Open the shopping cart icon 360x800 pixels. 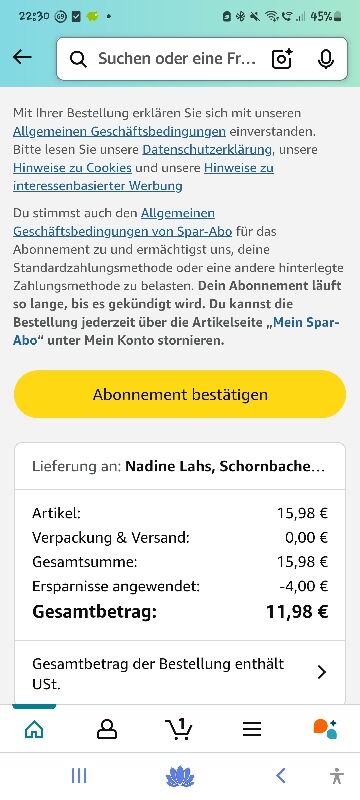pyautogui.click(x=178, y=729)
